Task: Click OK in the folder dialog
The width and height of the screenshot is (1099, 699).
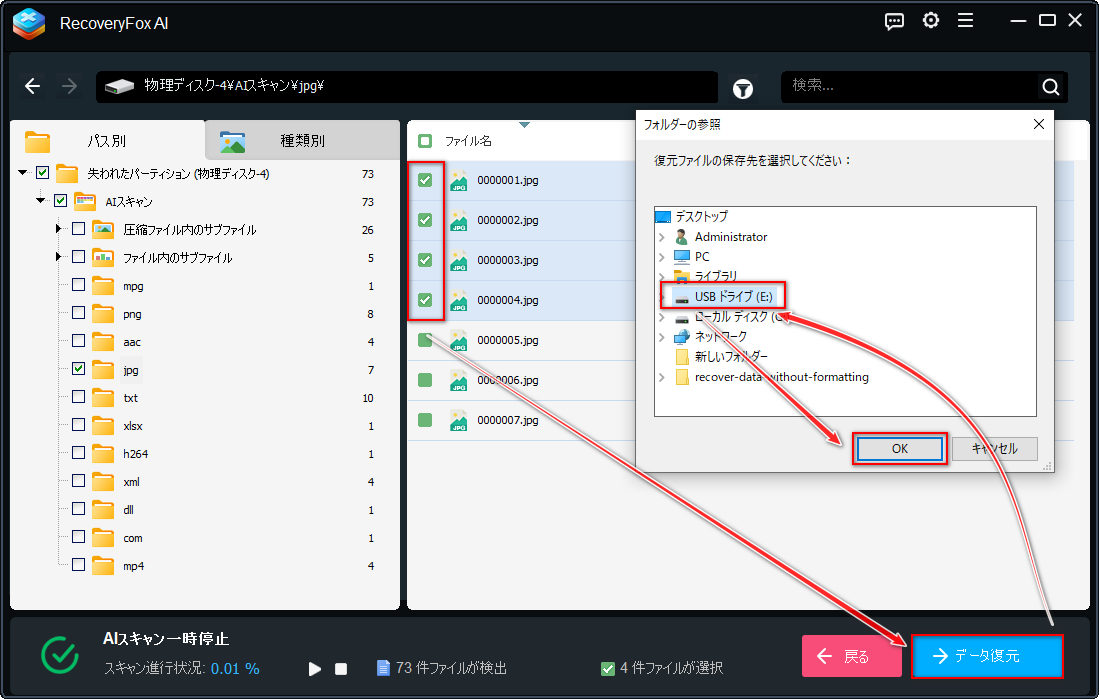Action: (x=900, y=449)
